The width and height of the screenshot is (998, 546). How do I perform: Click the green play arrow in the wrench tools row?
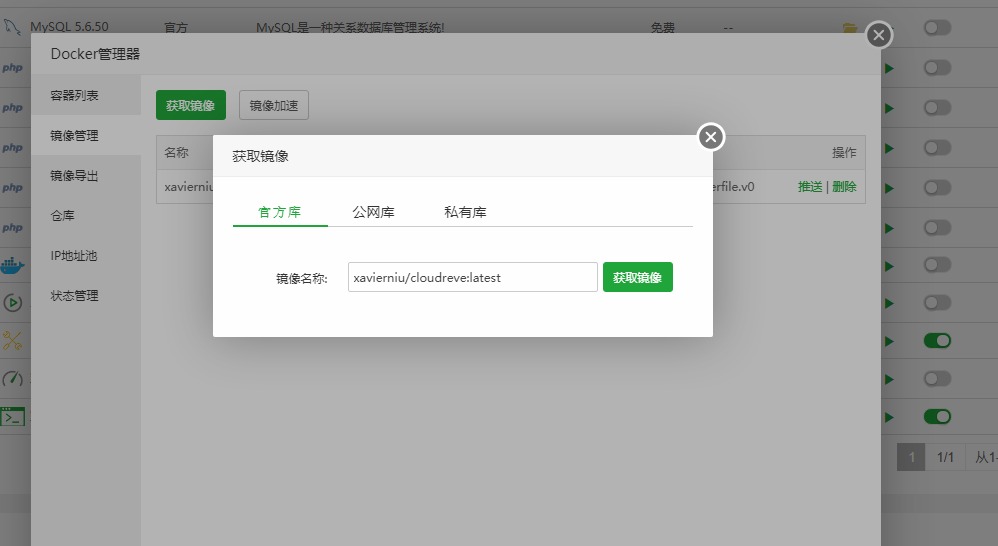(x=889, y=342)
